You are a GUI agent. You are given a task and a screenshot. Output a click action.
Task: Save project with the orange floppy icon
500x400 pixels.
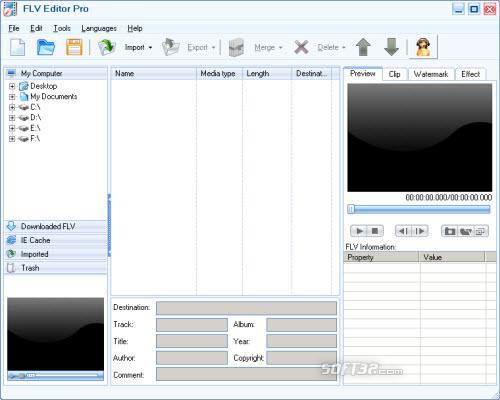74,47
